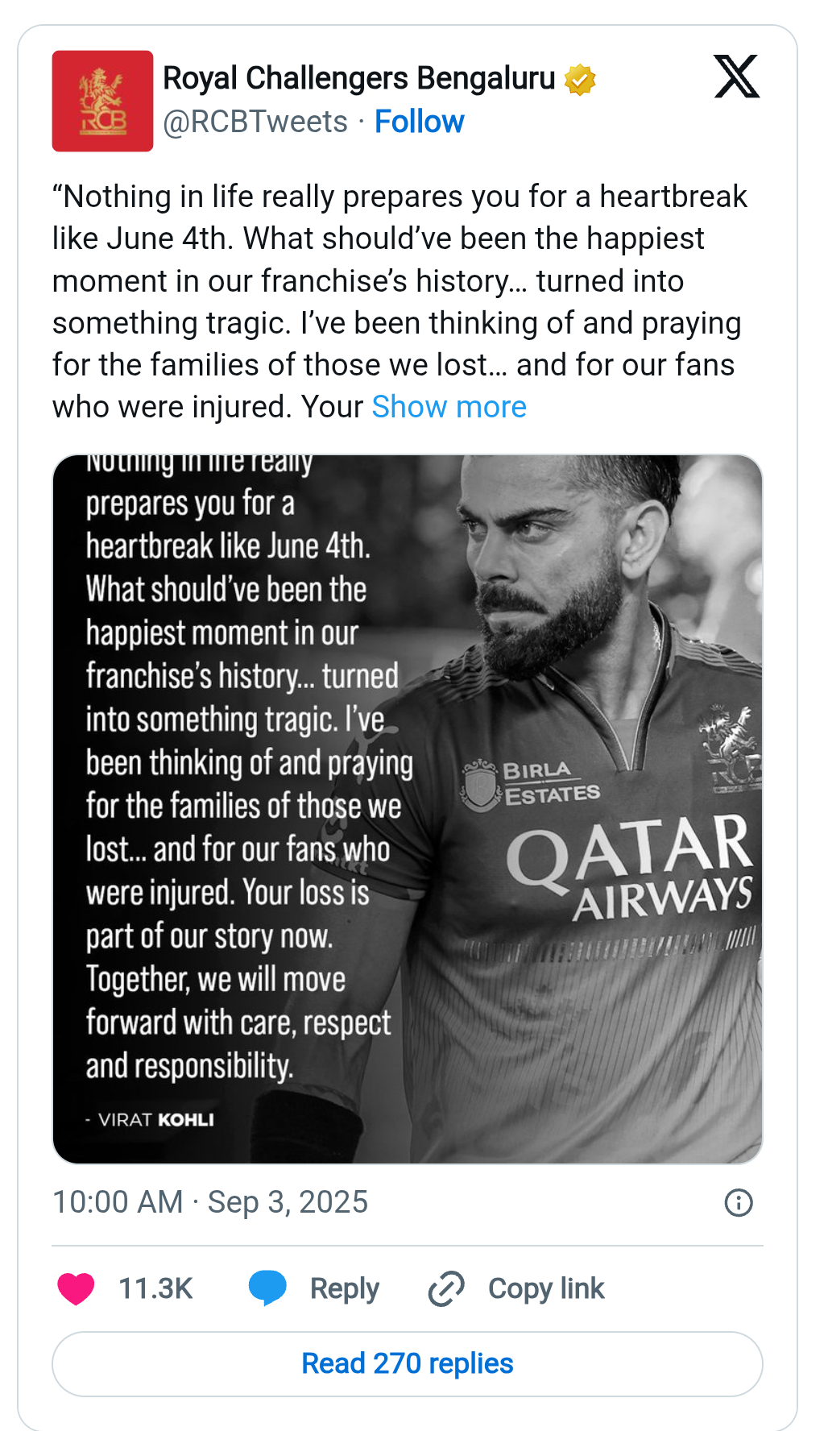828x1456 pixels.
Task: Click the chain link icon
Action: pos(446,1288)
